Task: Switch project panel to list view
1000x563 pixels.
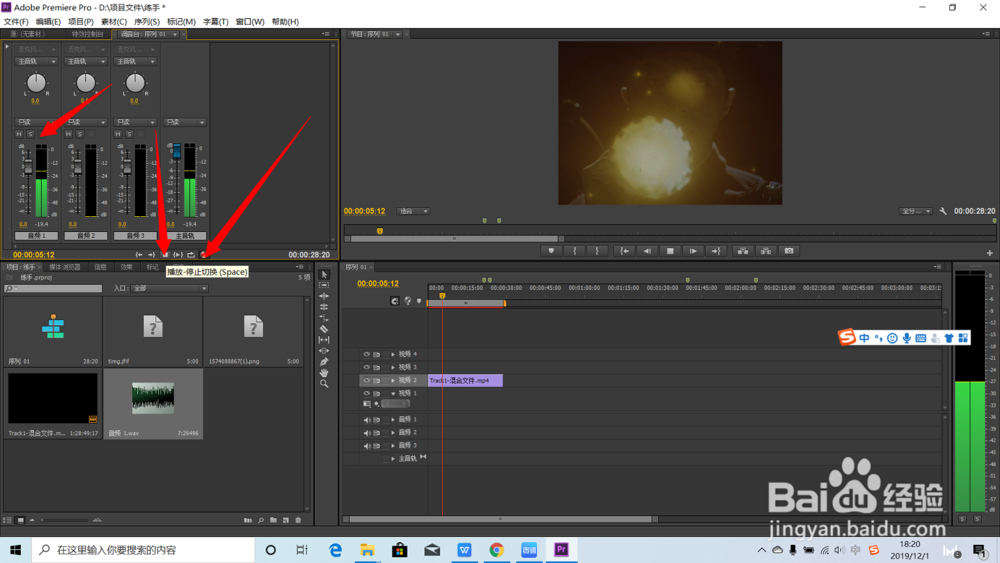Action: pyautogui.click(x=8, y=520)
